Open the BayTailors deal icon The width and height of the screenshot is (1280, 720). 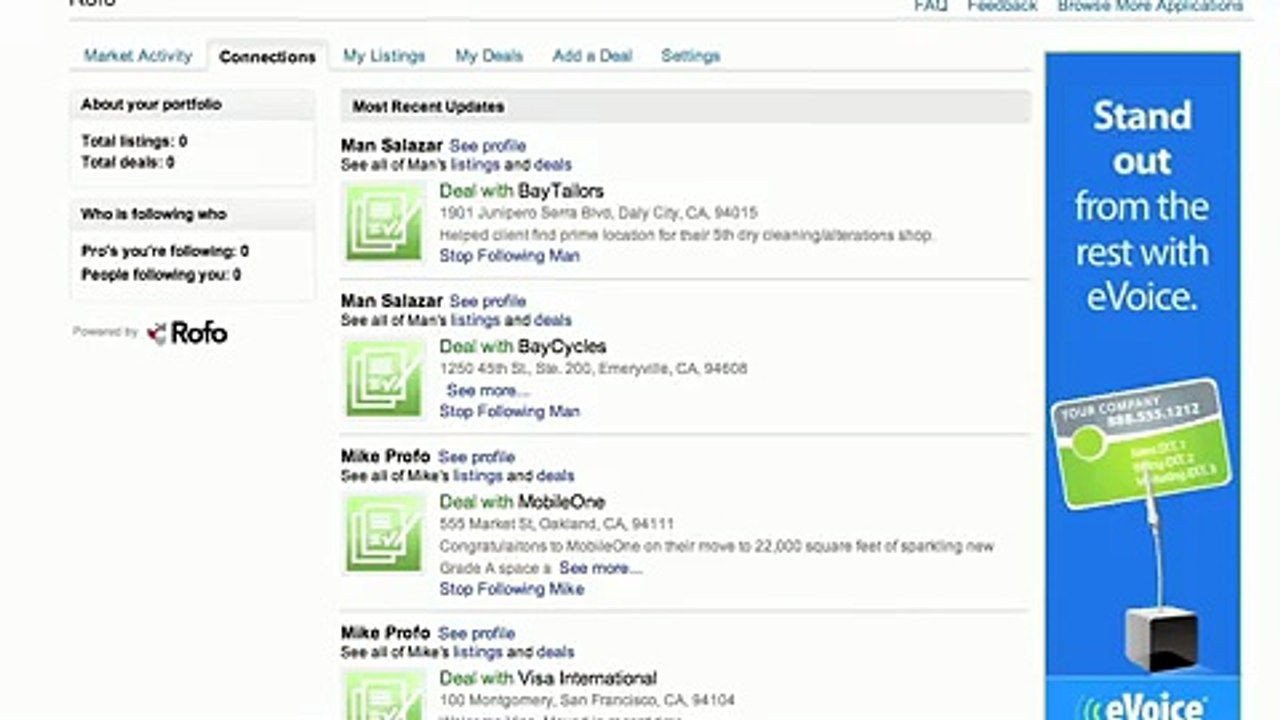pyautogui.click(x=385, y=222)
